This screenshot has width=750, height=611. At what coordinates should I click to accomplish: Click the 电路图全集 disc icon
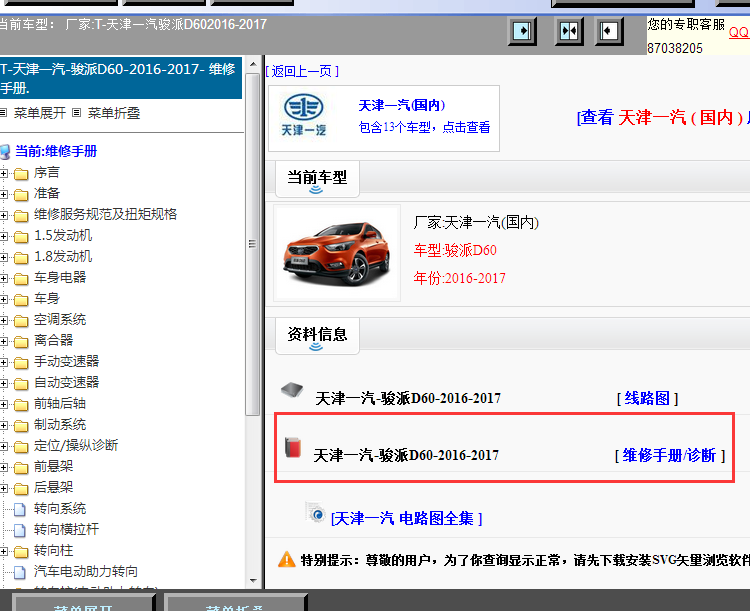click(315, 512)
